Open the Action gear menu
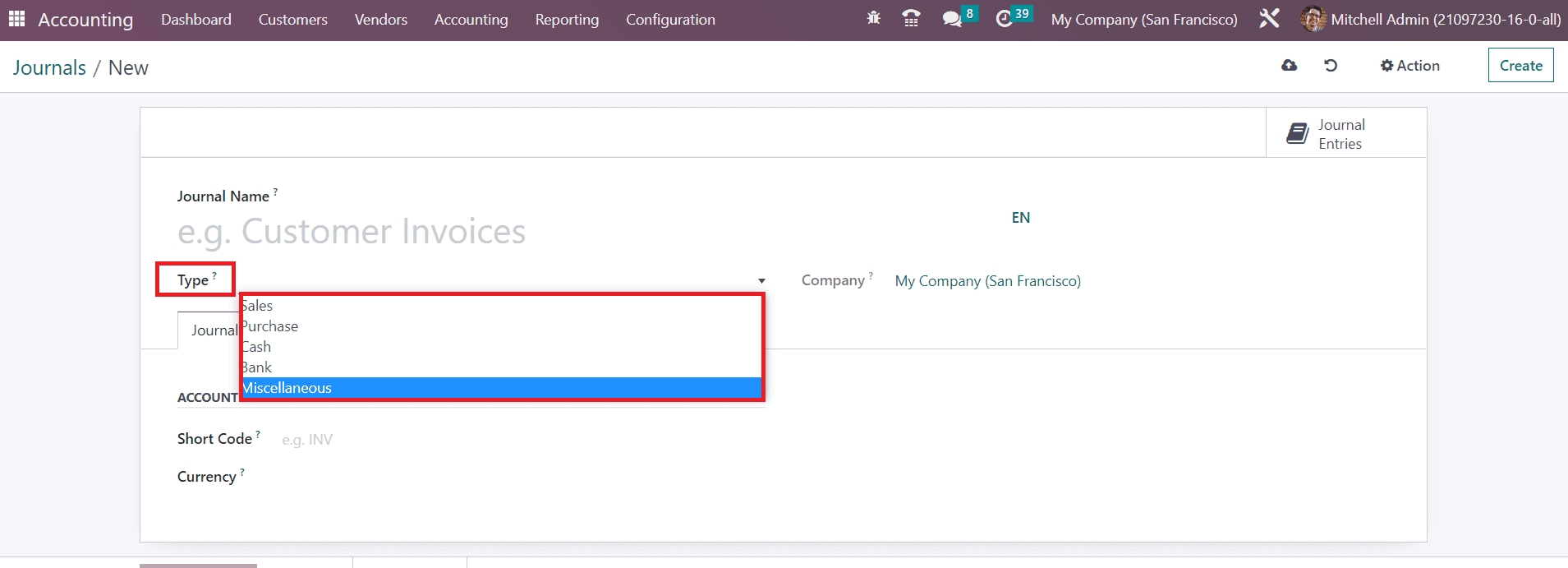The image size is (1568, 568). (x=1409, y=66)
